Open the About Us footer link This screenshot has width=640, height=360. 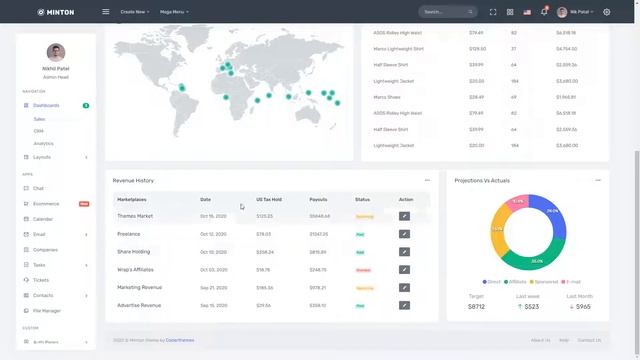[x=540, y=340]
